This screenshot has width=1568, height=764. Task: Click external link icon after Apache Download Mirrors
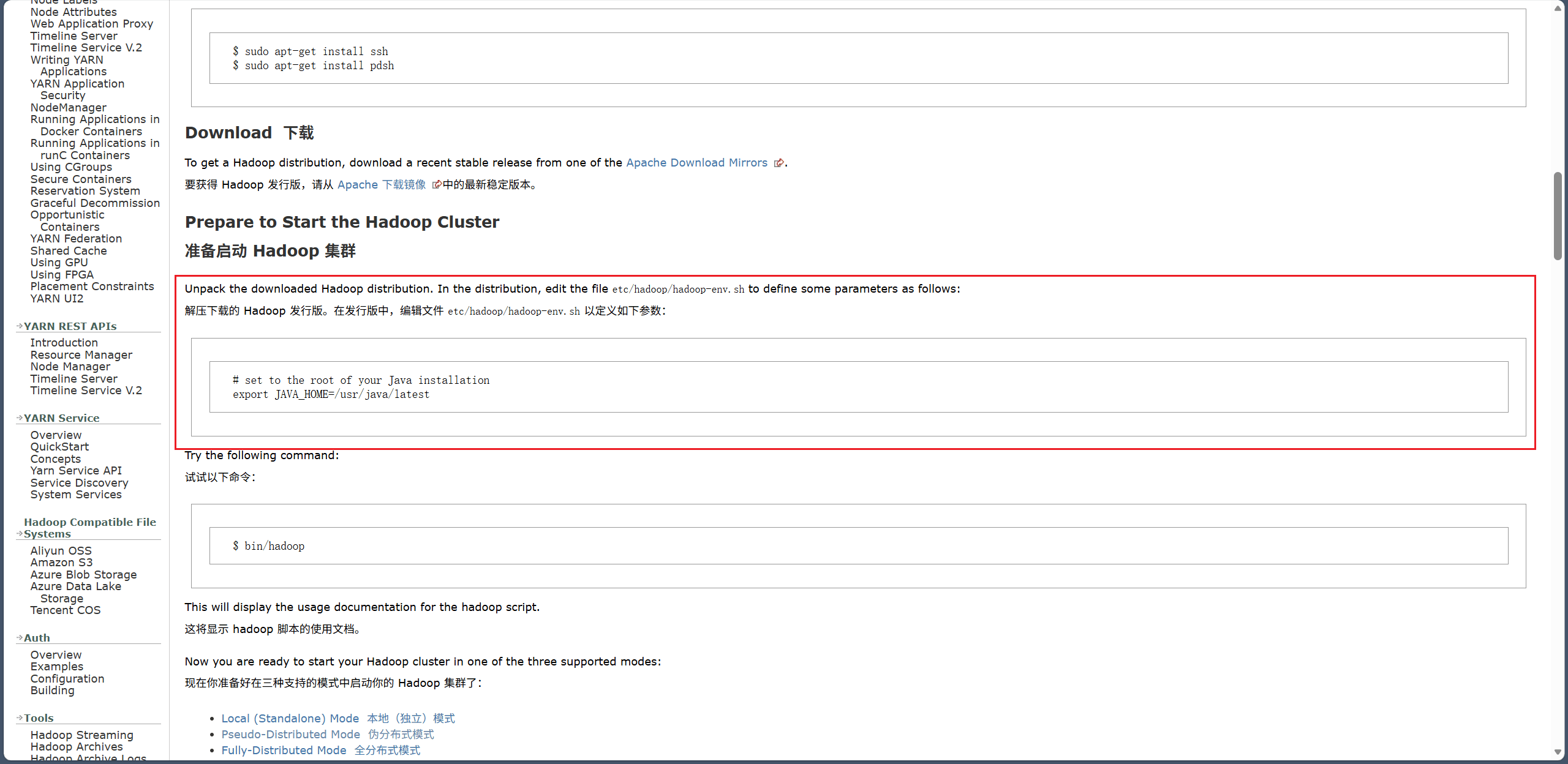778,163
